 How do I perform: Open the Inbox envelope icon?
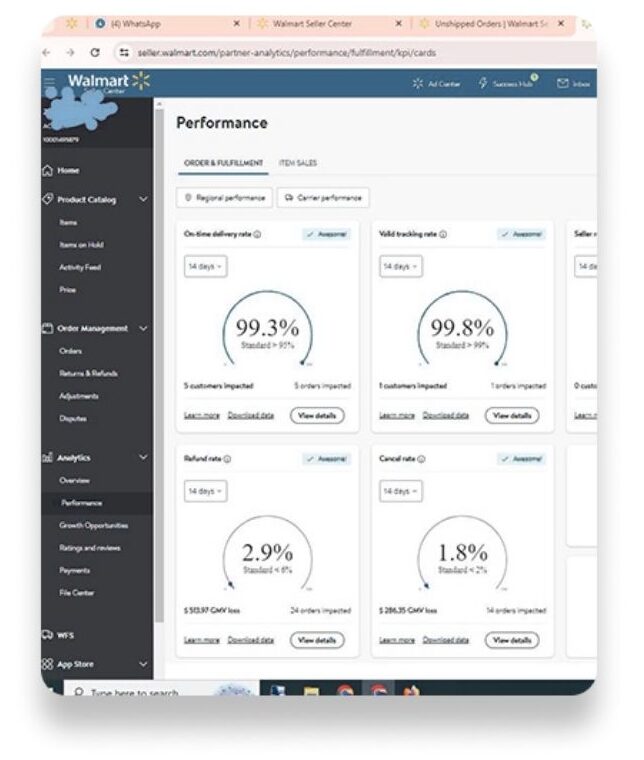tap(562, 83)
